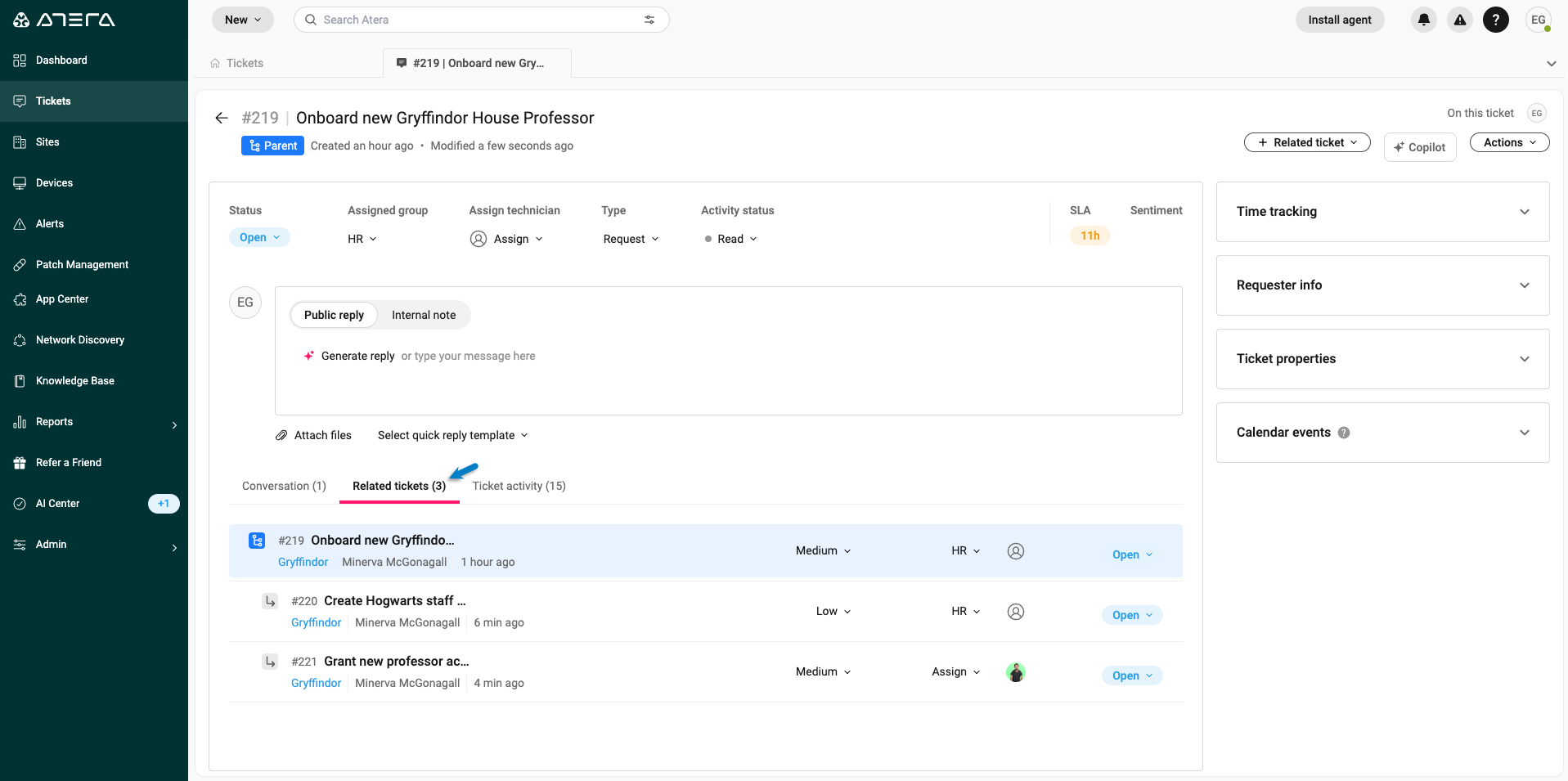Select the Related tickets (3) tab

[x=399, y=486]
